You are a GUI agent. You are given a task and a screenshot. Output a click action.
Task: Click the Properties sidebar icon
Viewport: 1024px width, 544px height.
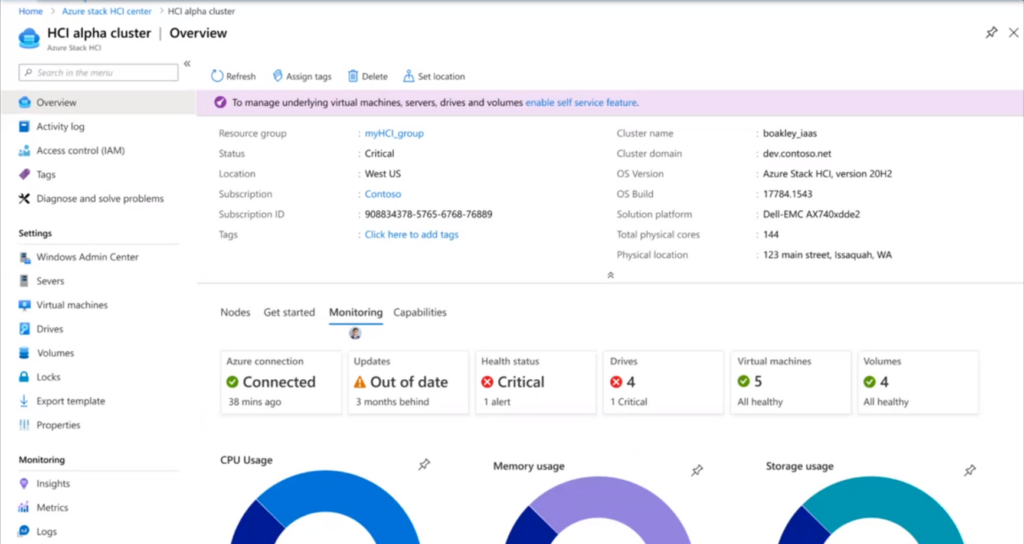coord(24,425)
